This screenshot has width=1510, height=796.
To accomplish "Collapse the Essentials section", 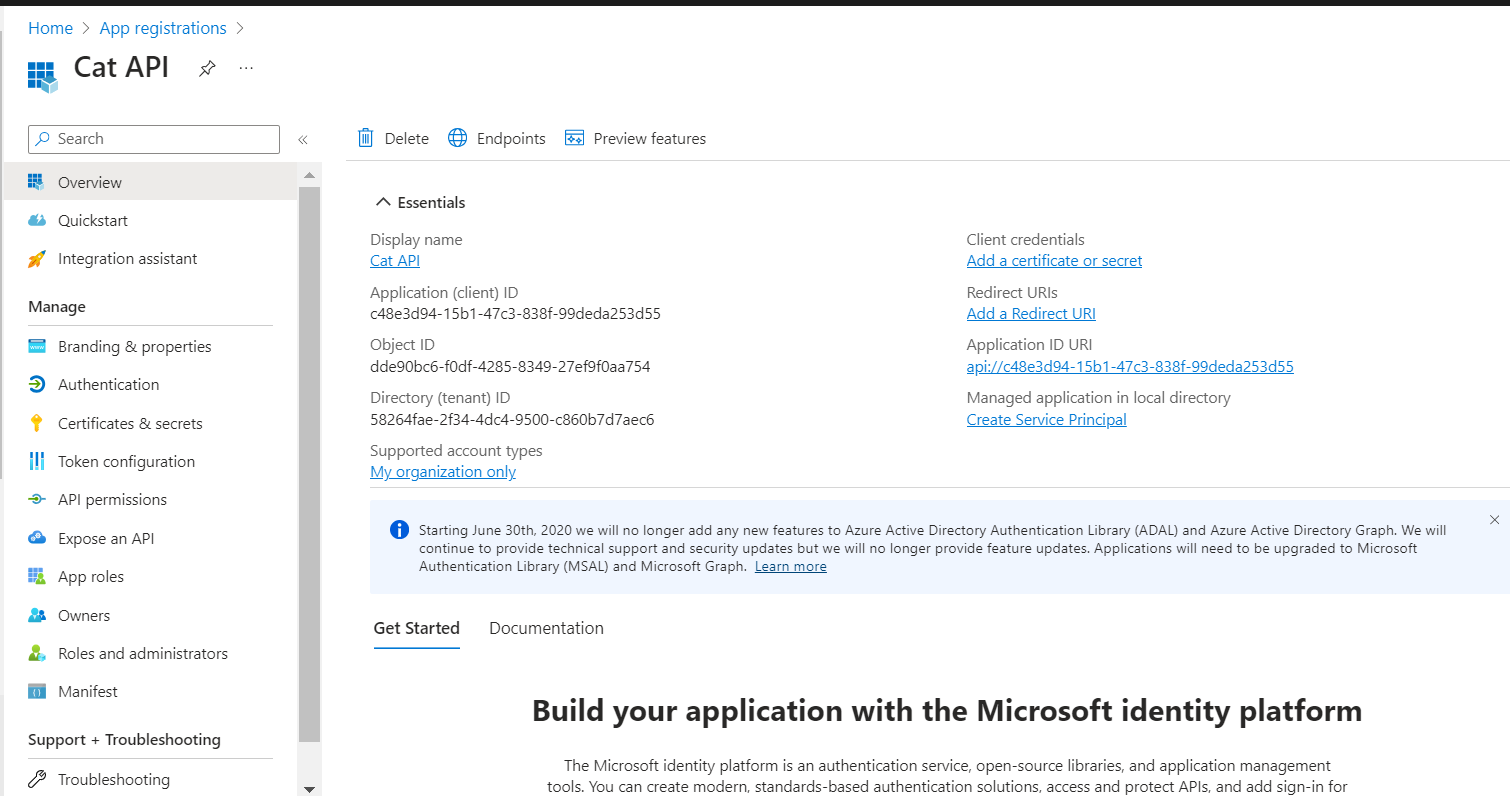I will 420,202.
